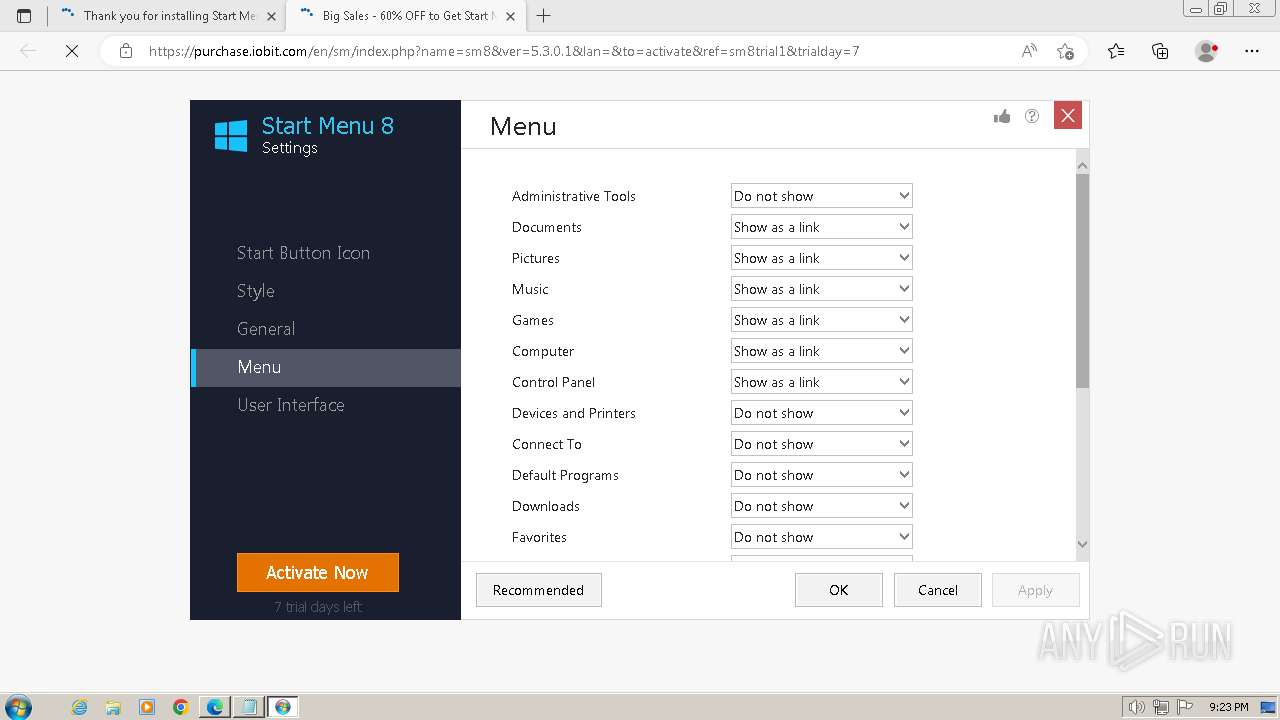Expand Downloads display dropdown
Viewport: 1280px width, 720px height.
[821, 506]
